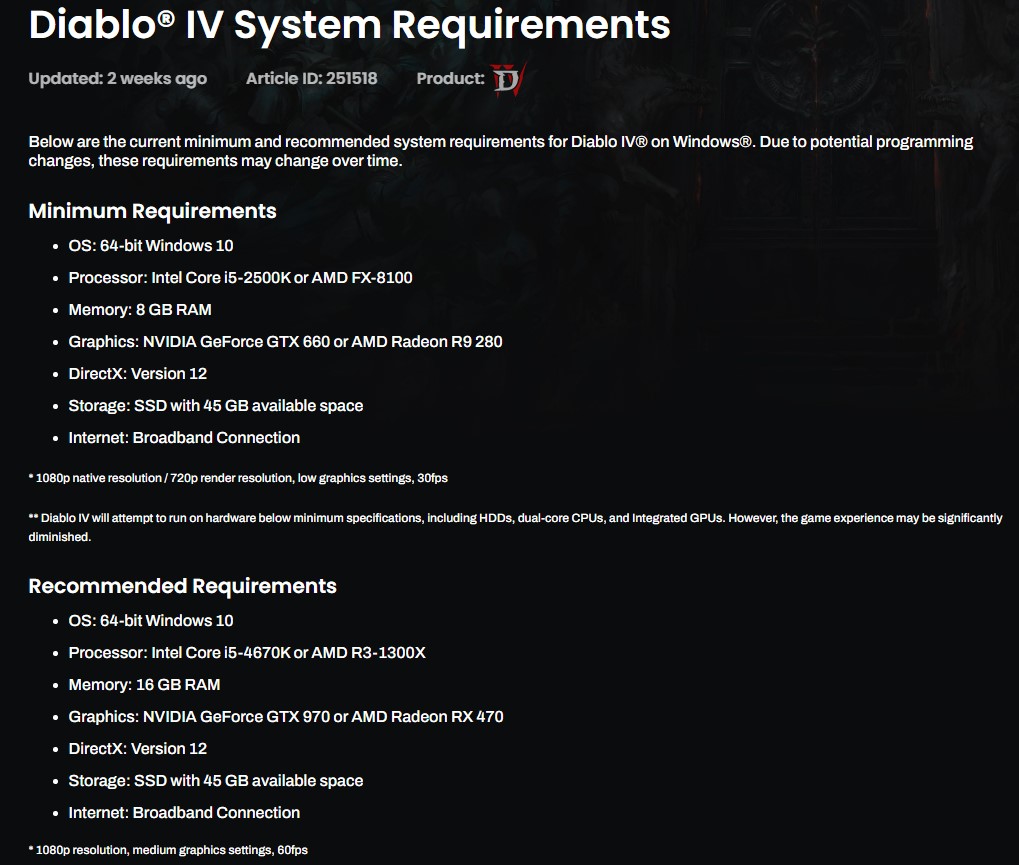This screenshot has height=865, width=1019.
Task: Click the recommended Storage: SSD 45 GB line
Action: pos(216,781)
